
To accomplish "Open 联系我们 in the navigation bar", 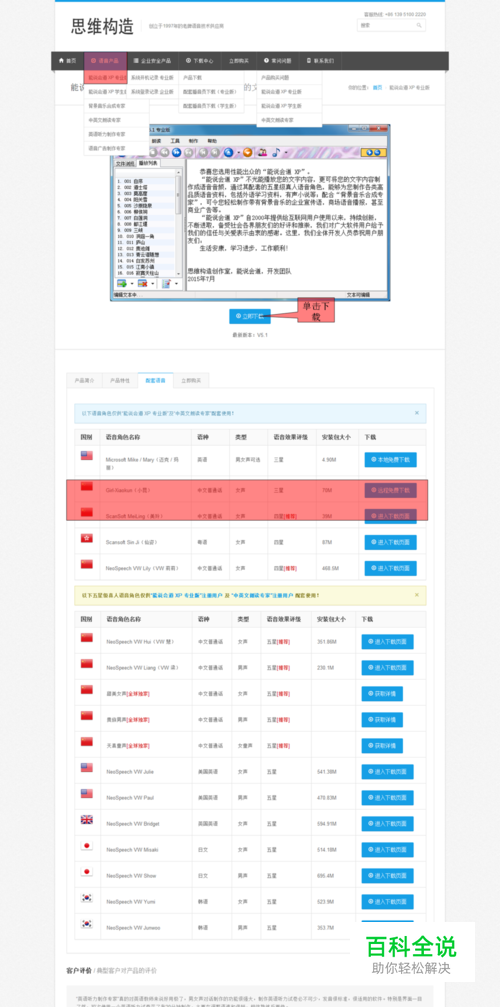I will click(x=320, y=61).
